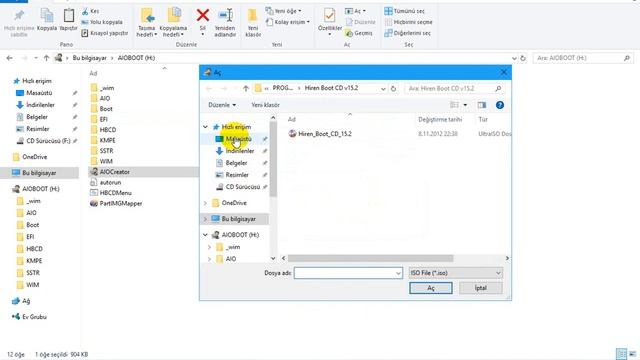Image resolution: width=640 pixels, height=360 pixels.
Task: Sort by Değiştirme tarihi column
Action: (x=440, y=120)
